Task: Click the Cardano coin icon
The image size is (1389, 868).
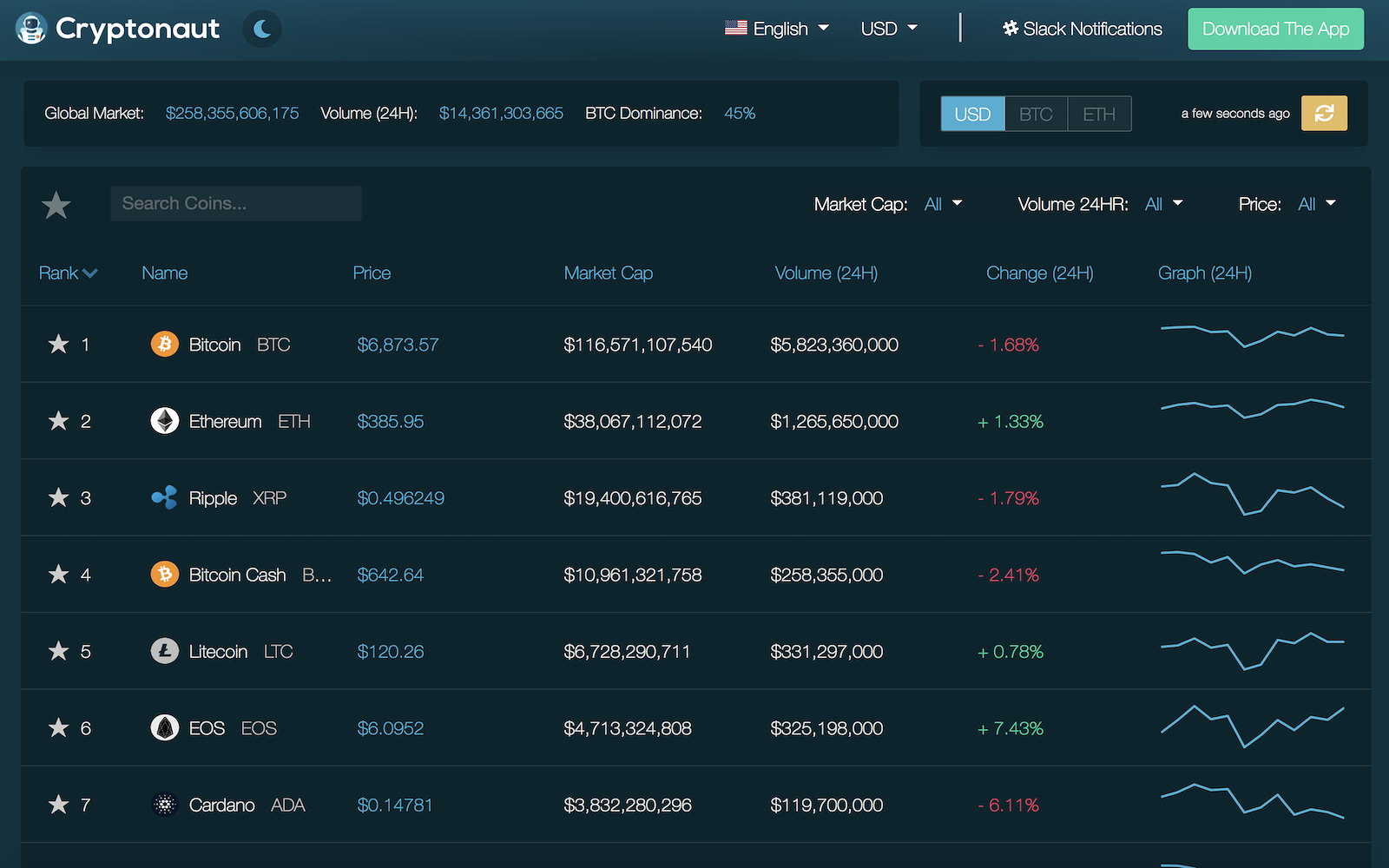Action: coord(165,805)
